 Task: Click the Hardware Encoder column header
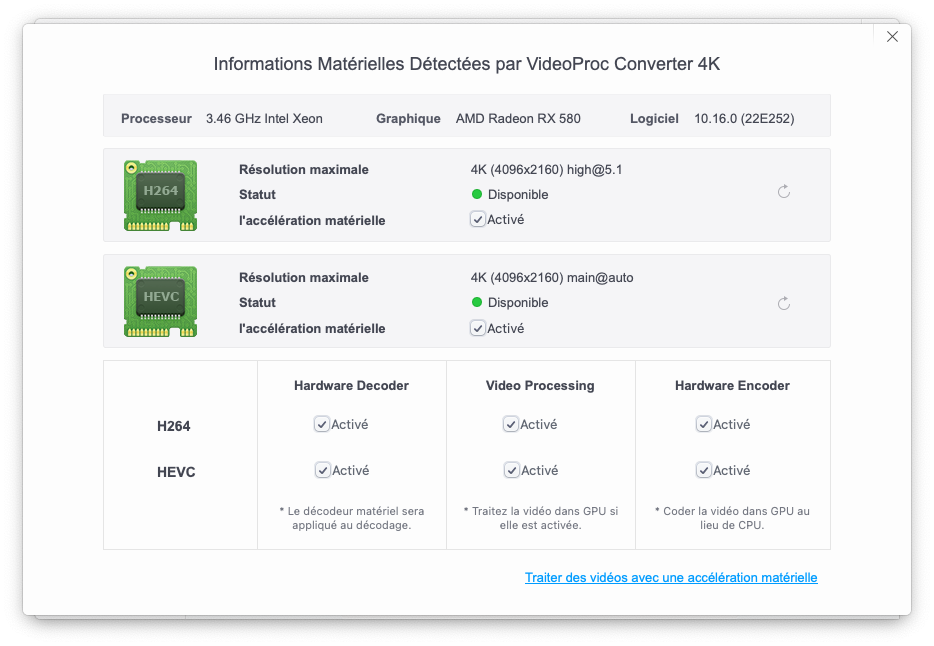coord(732,386)
